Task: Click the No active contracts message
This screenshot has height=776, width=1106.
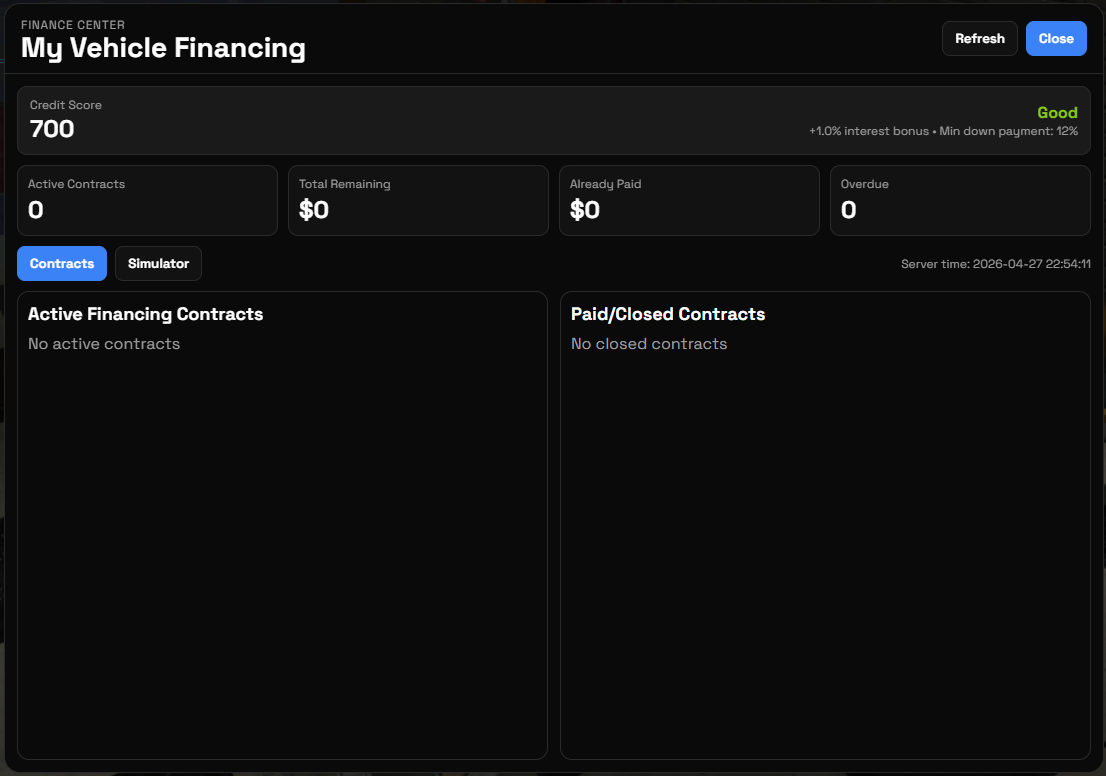Action: point(104,344)
